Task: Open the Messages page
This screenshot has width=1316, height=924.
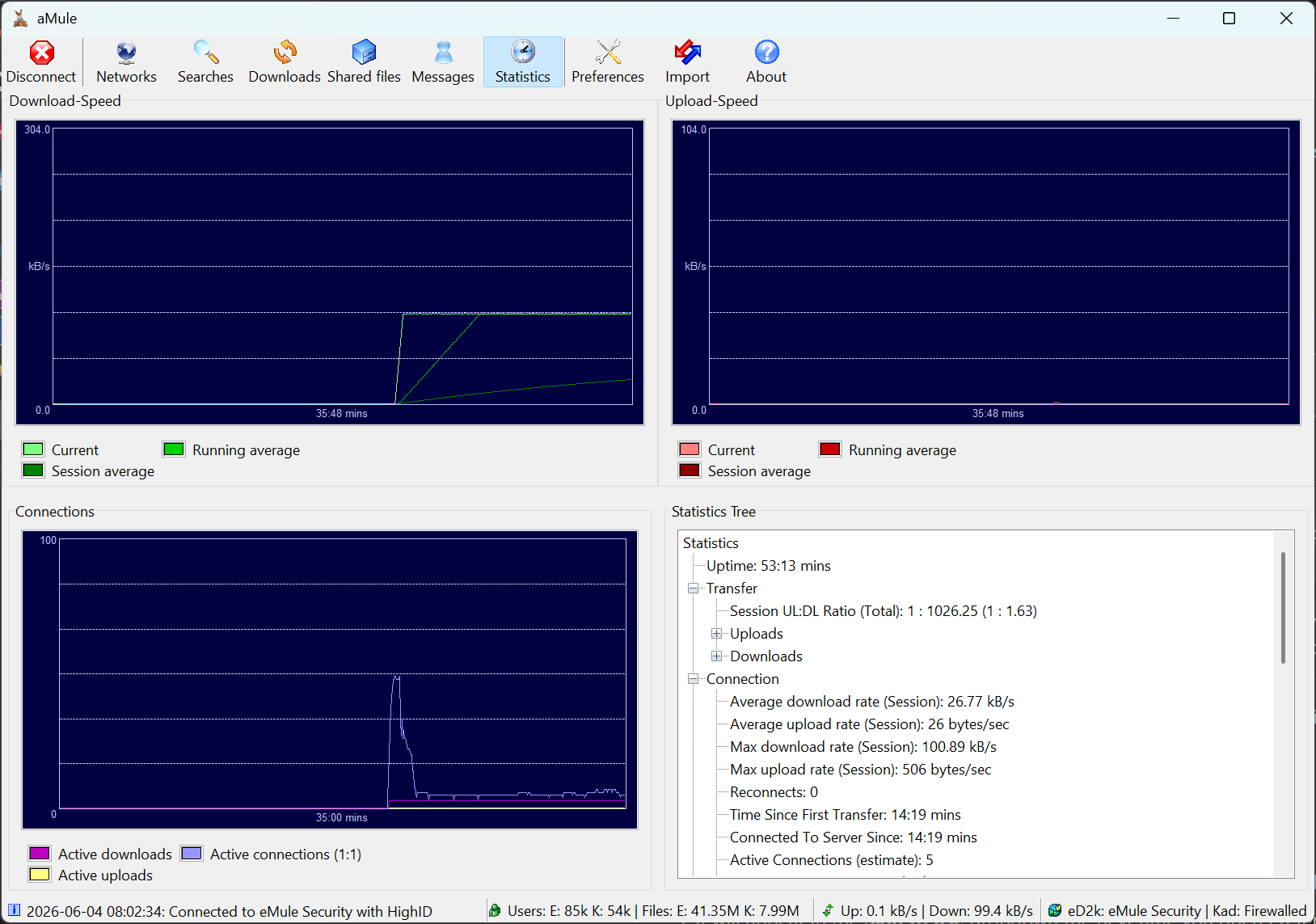Action: coord(443,62)
